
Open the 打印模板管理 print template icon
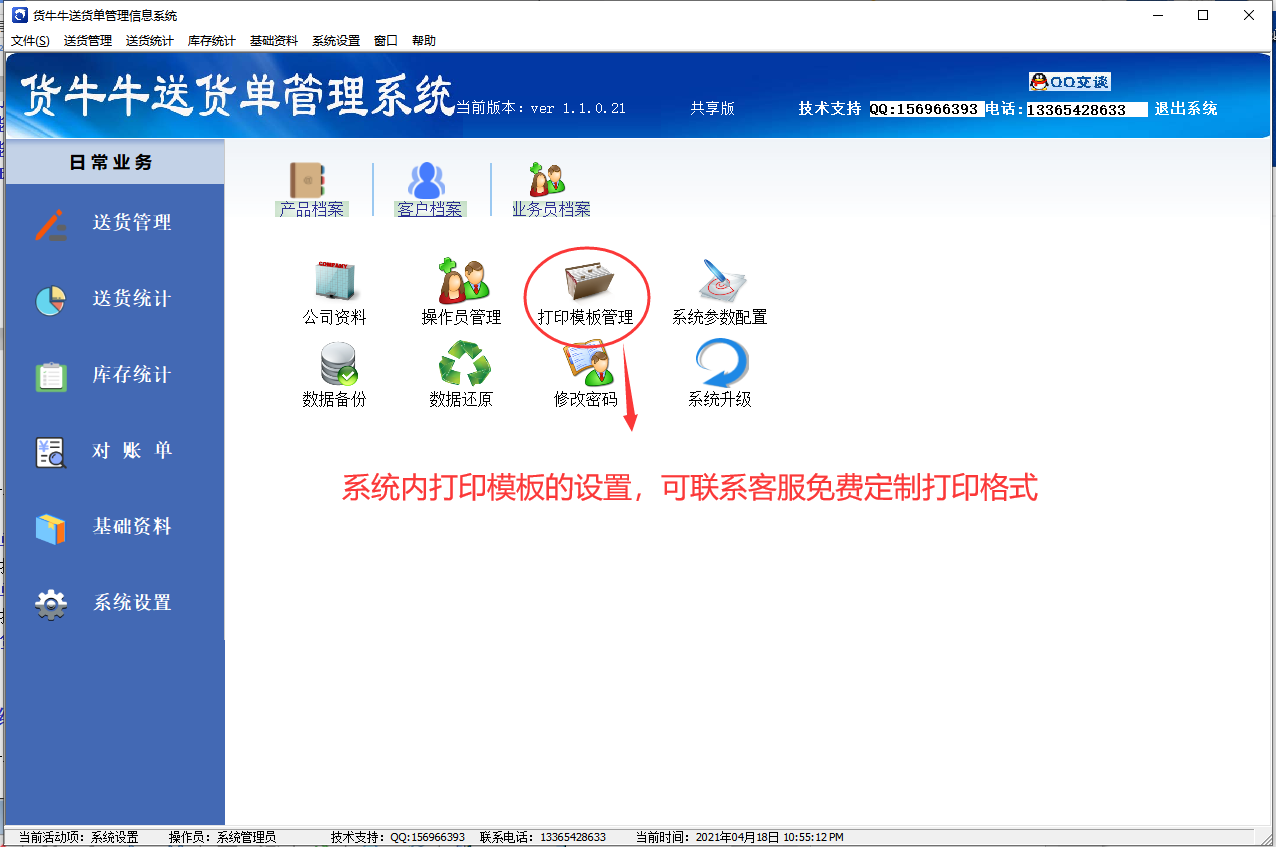[589, 281]
